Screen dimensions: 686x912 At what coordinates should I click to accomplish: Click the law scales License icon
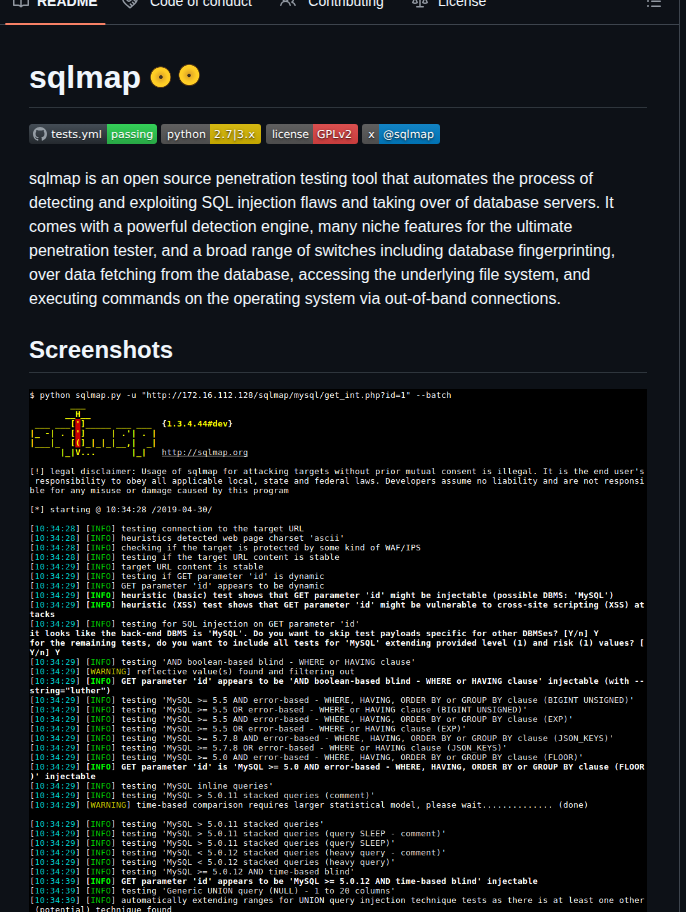tap(420, 3)
